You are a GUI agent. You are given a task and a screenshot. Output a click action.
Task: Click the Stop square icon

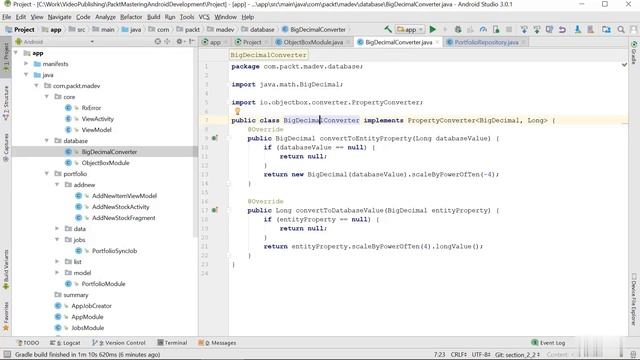point(509,29)
